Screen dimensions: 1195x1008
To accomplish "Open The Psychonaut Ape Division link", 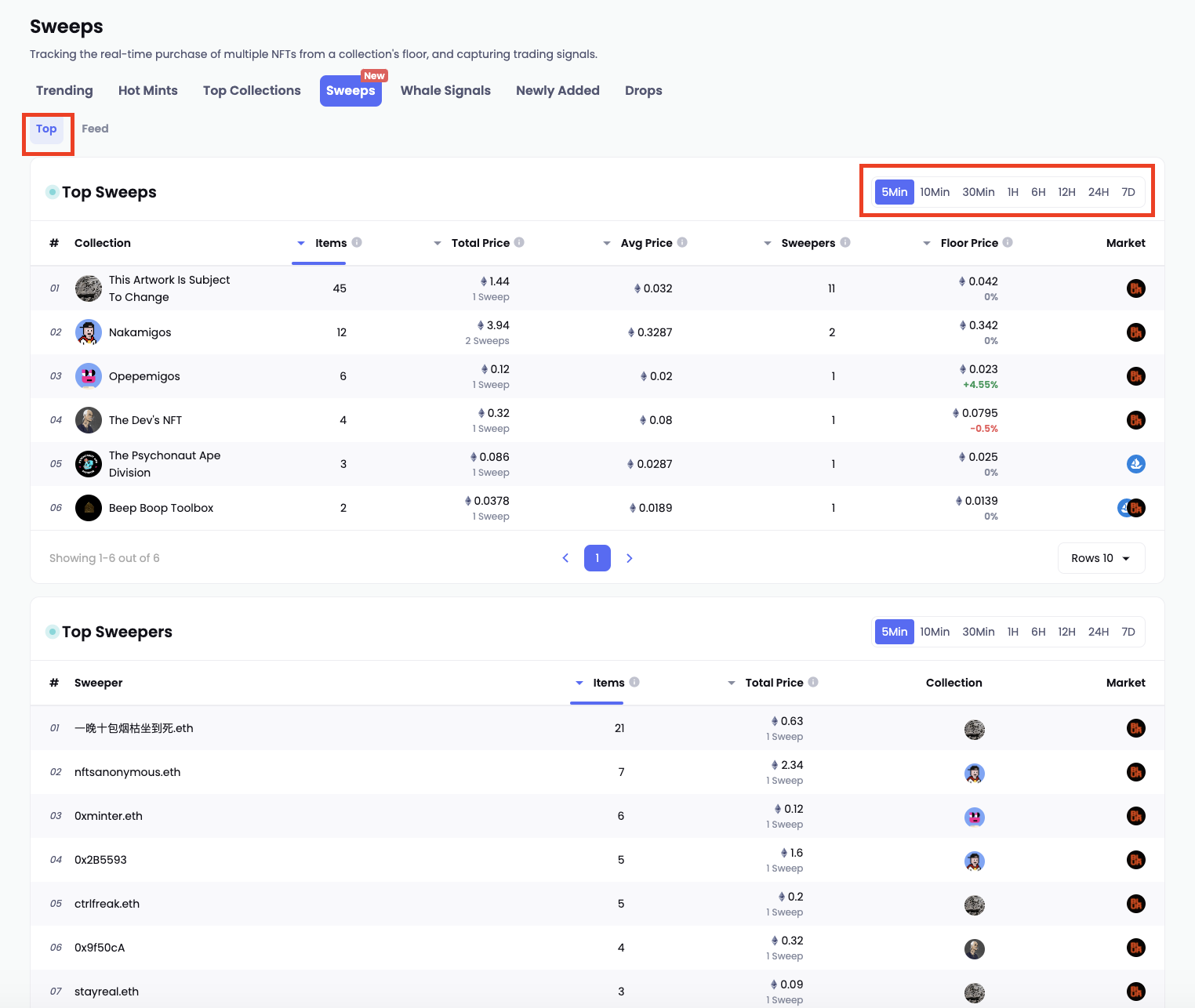I will [165, 464].
